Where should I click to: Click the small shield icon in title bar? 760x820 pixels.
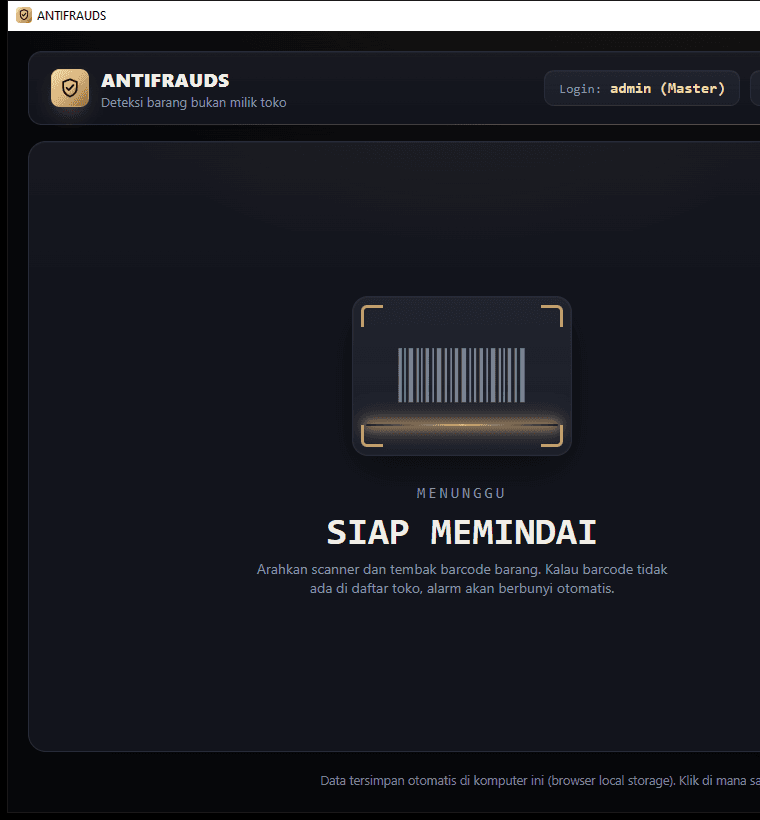coord(24,15)
